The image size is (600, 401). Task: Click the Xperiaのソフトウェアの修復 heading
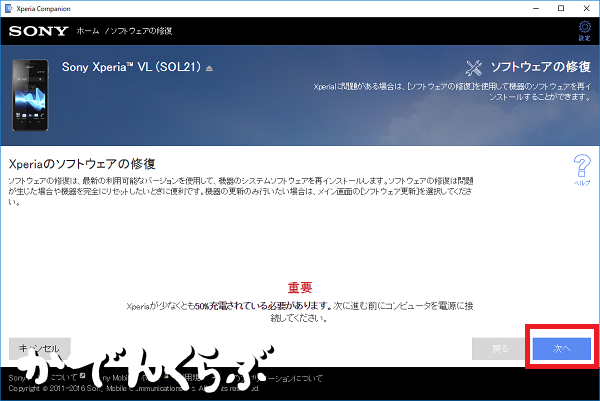tap(82, 164)
